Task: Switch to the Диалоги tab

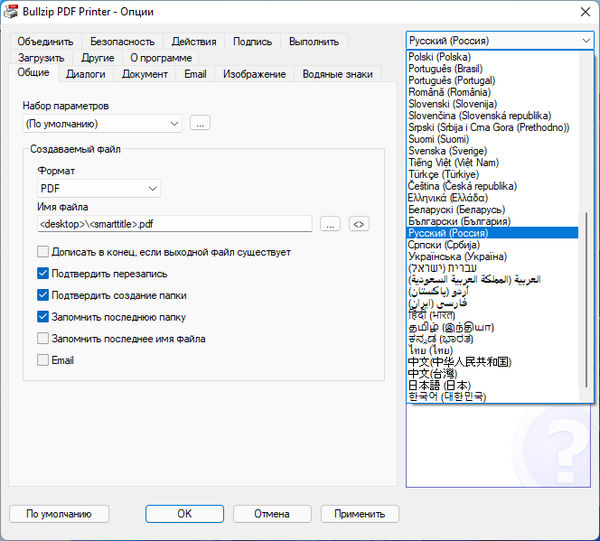Action: (86, 74)
